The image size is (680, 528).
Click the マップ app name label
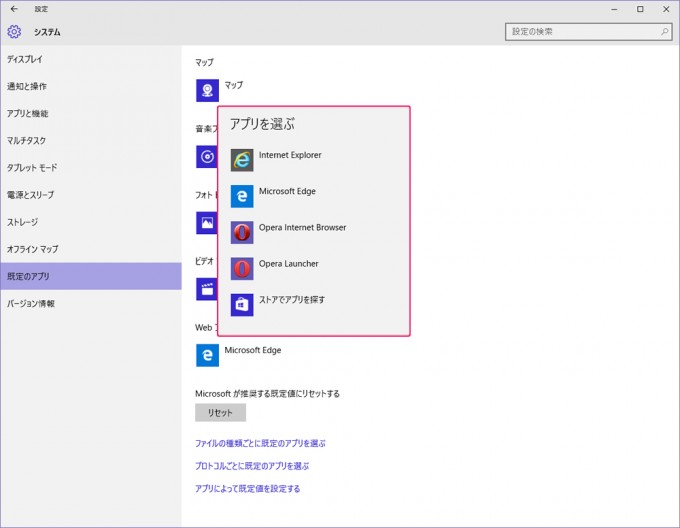point(234,85)
